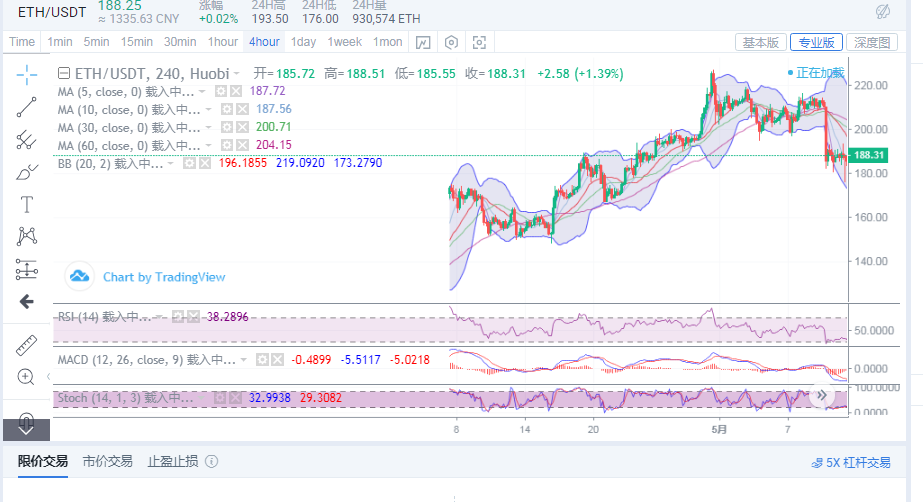
Task: Collapse the ETH/USDT legend with minus box
Action: click(64, 73)
